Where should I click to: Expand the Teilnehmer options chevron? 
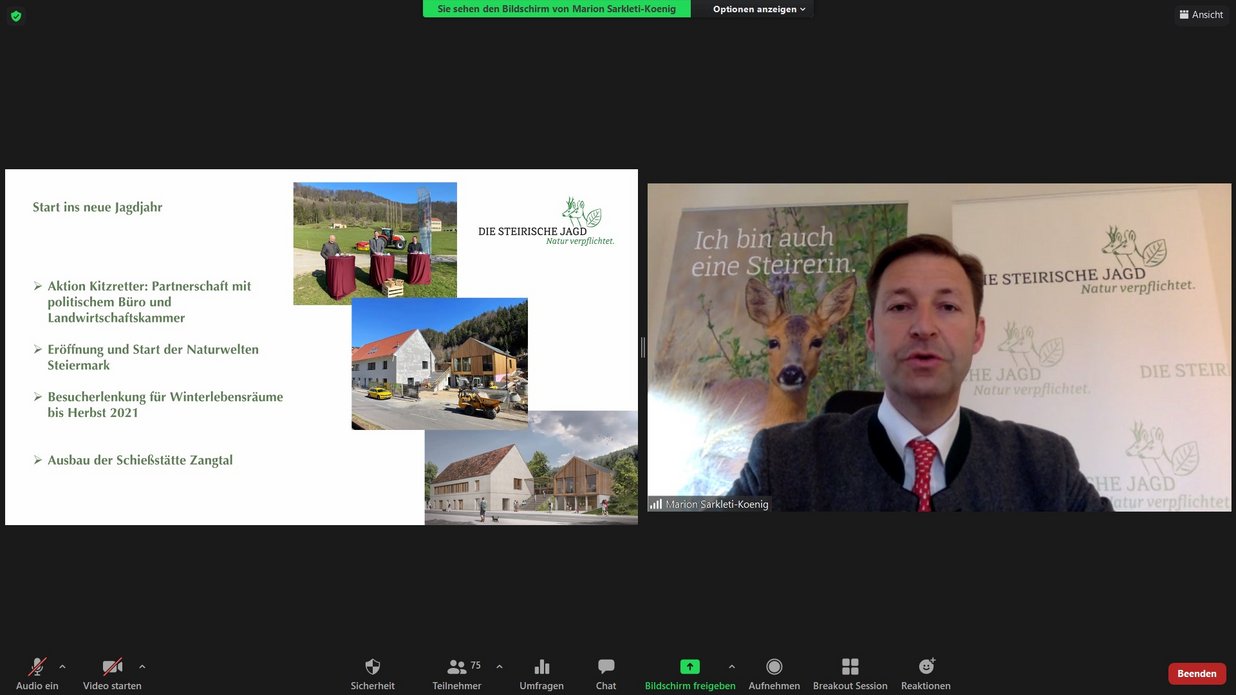coord(499,666)
